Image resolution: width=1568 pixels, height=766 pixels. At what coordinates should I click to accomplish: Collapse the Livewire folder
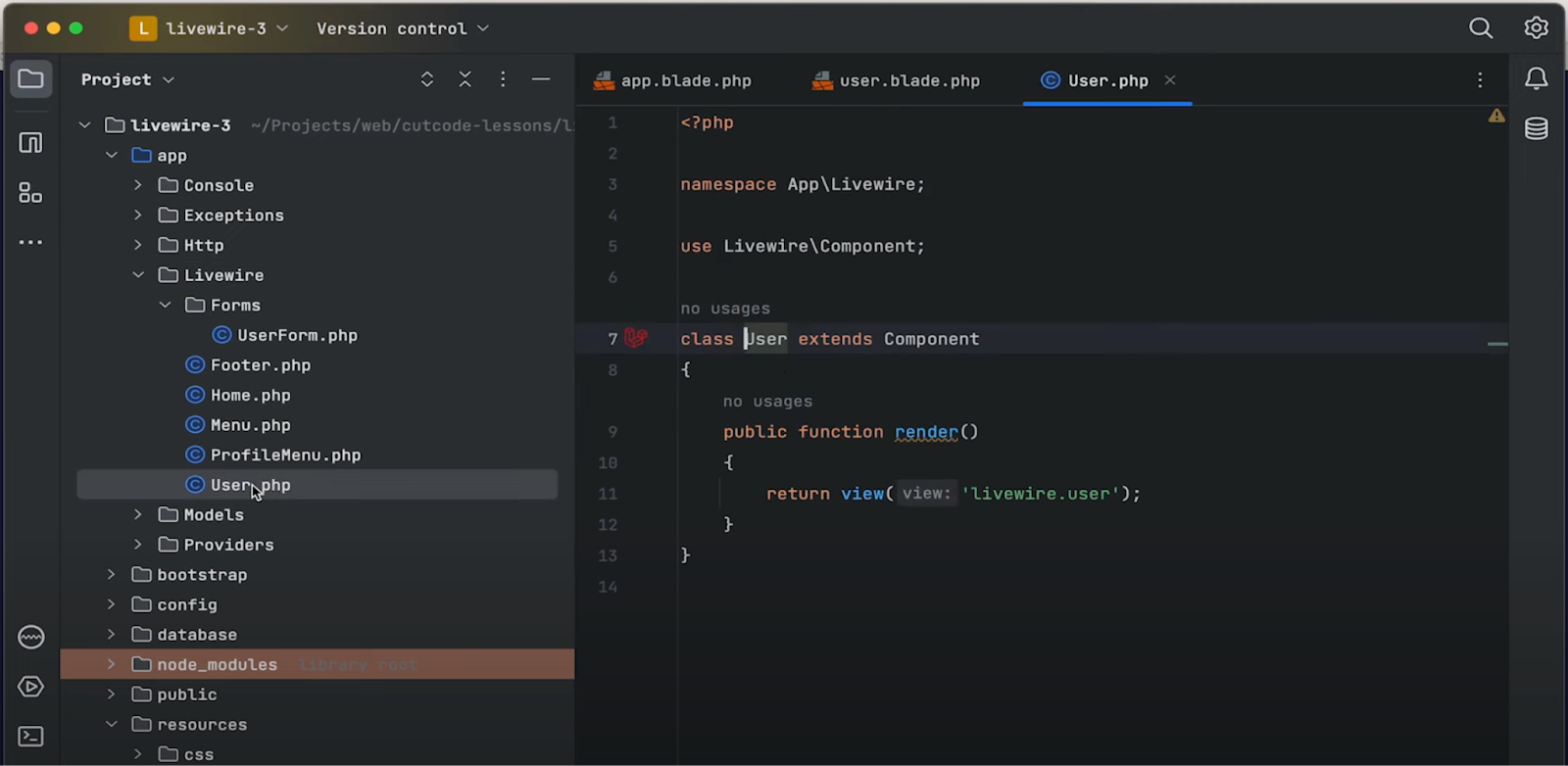[x=138, y=275]
